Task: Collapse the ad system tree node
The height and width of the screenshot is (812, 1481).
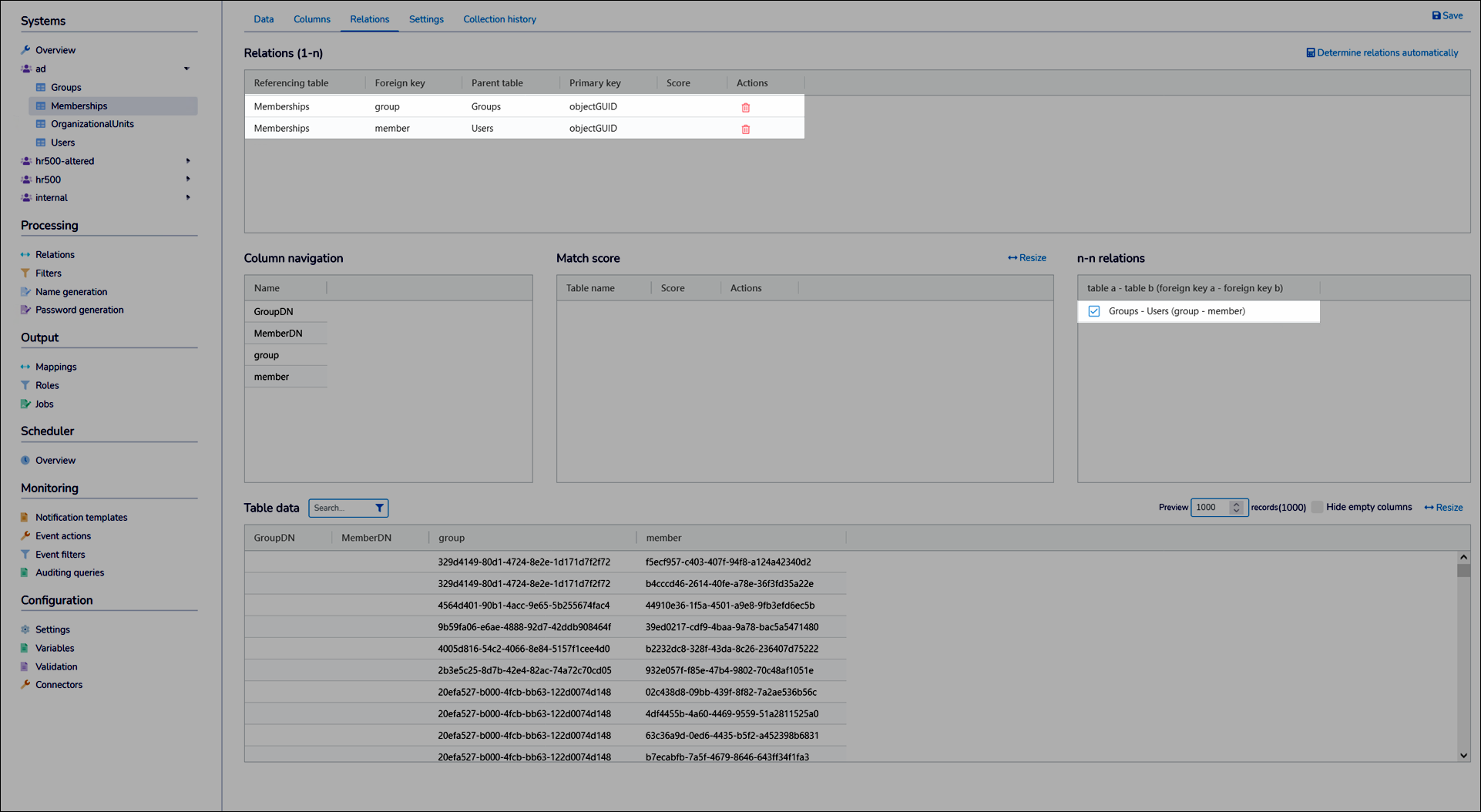Action: pos(186,69)
